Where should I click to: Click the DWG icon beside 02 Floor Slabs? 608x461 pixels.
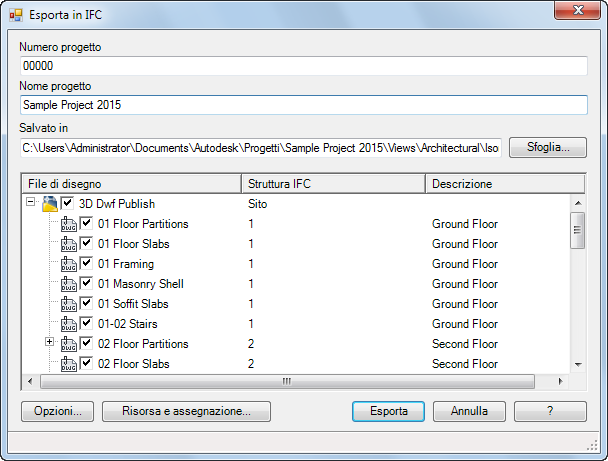point(69,364)
